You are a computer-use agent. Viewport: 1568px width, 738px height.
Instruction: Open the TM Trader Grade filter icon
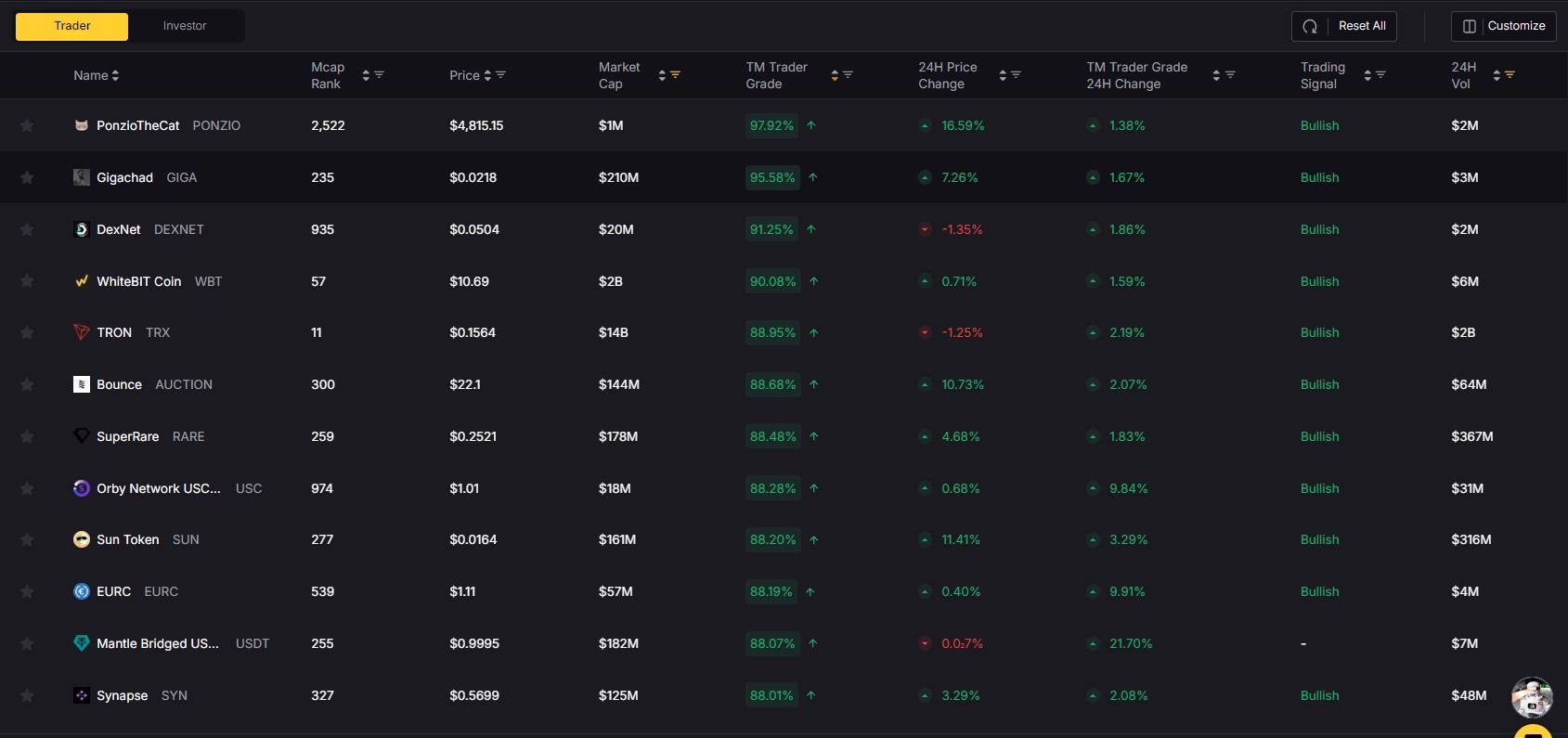point(848,74)
